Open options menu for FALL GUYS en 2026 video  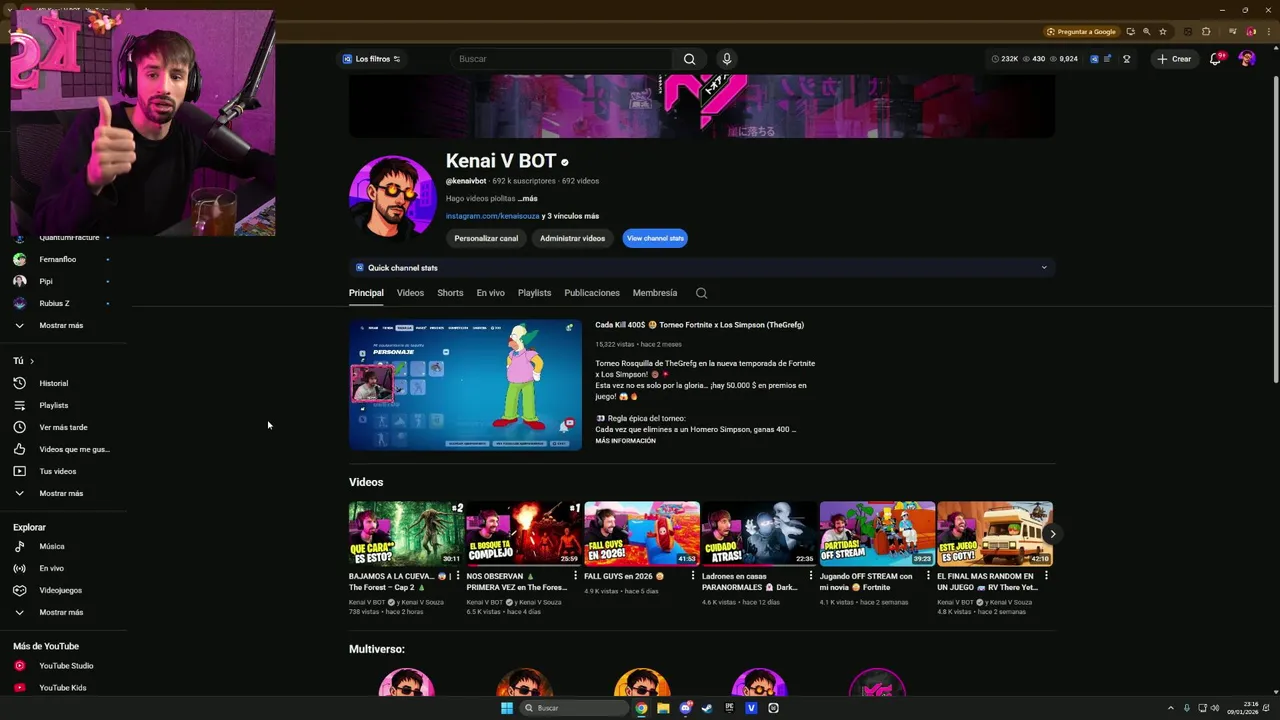tap(693, 576)
